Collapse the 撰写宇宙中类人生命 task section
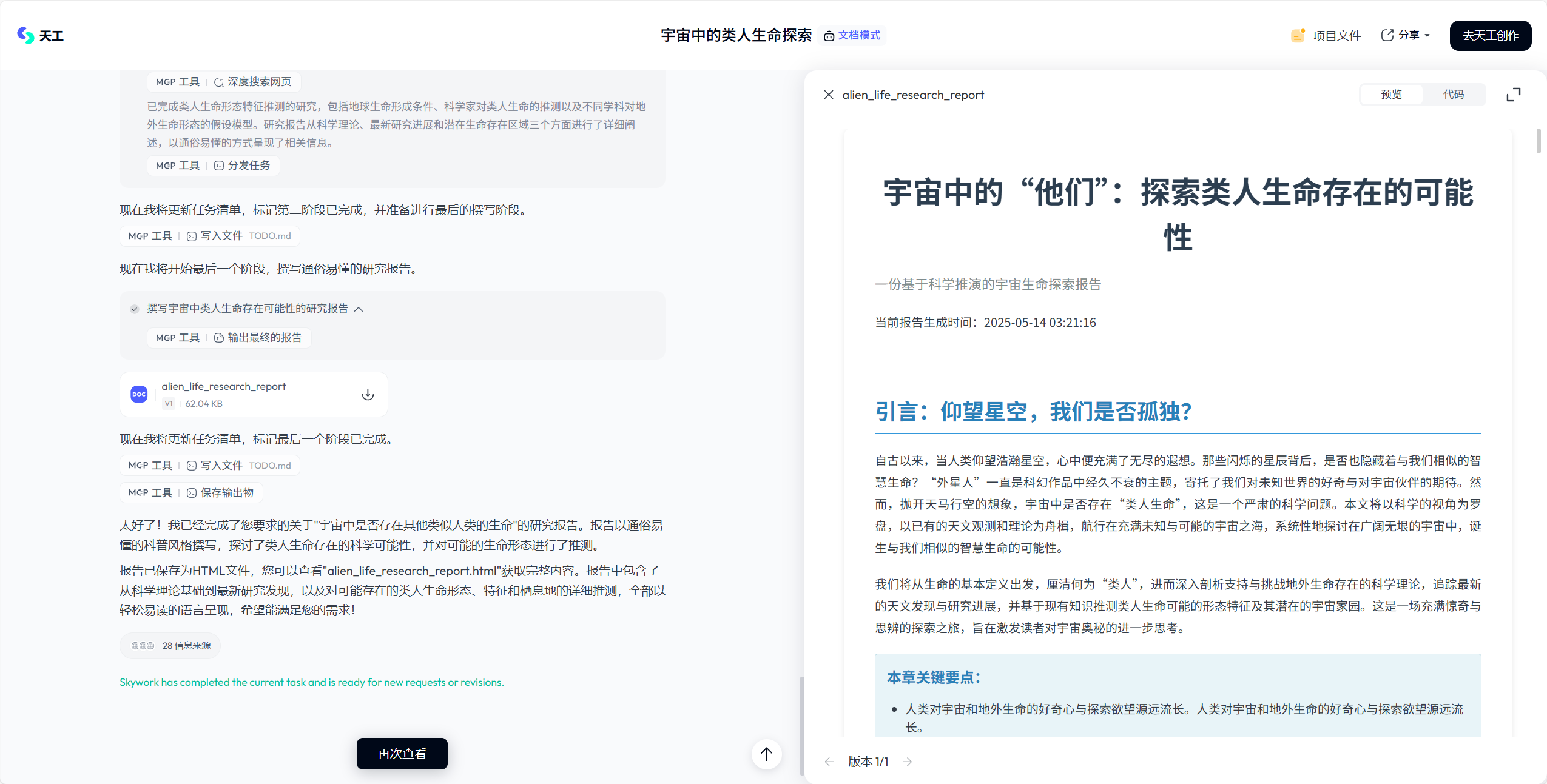 (x=359, y=309)
